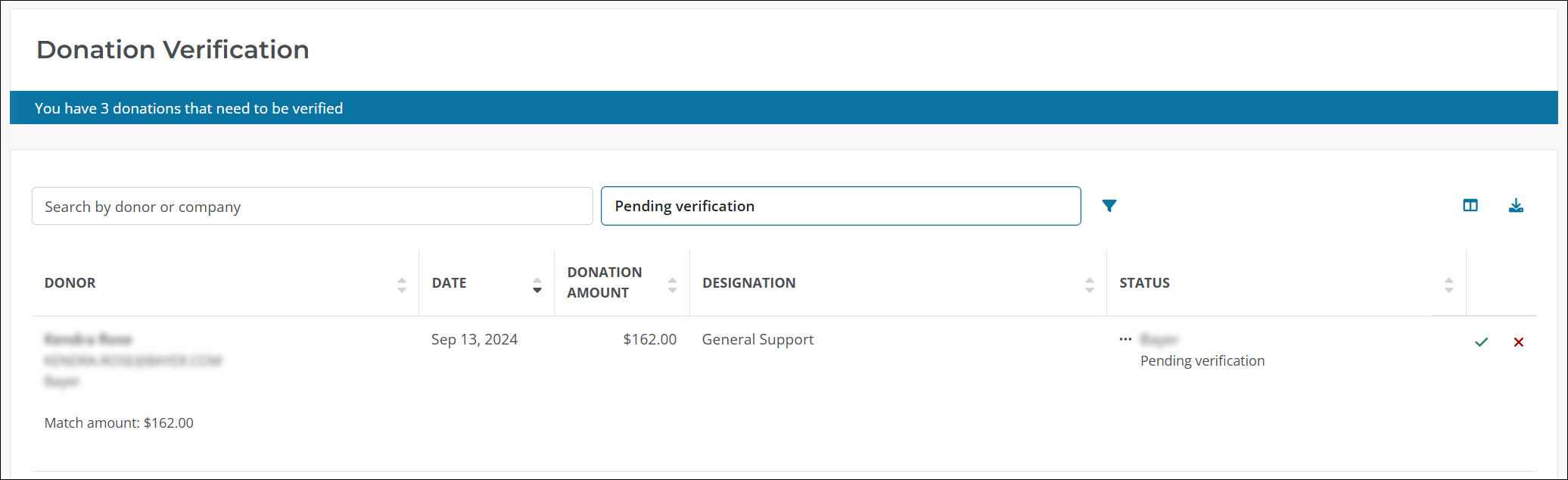Click the download export icon
The height and width of the screenshot is (480, 1568).
(x=1516, y=206)
